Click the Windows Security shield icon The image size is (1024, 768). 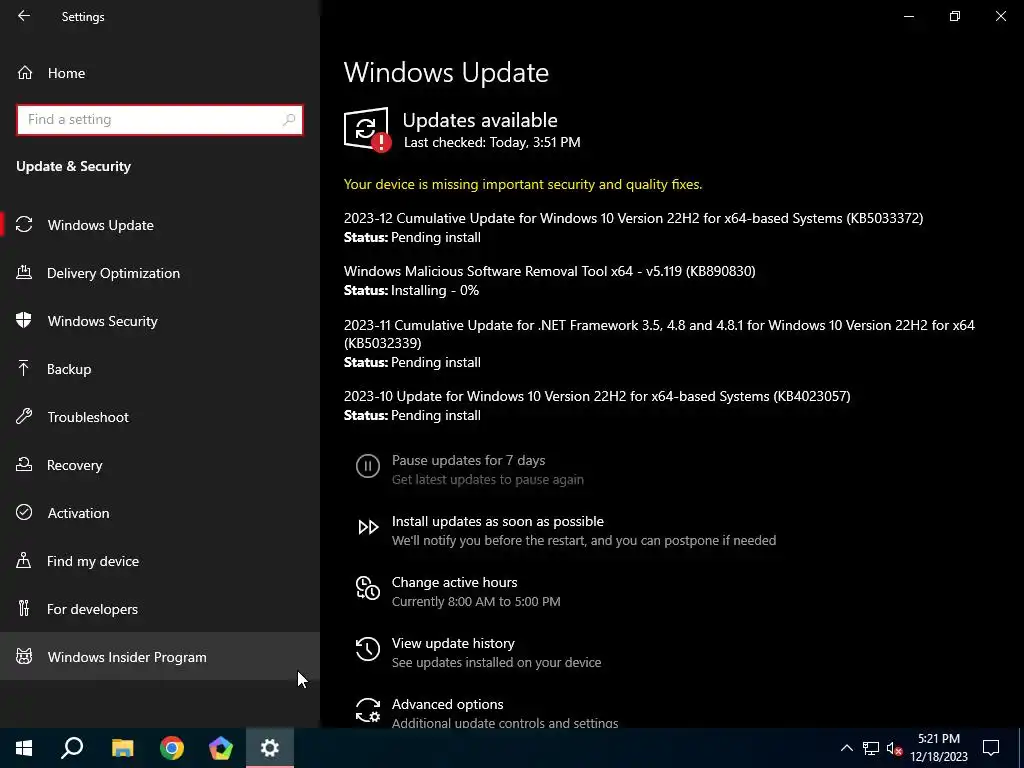point(24,321)
